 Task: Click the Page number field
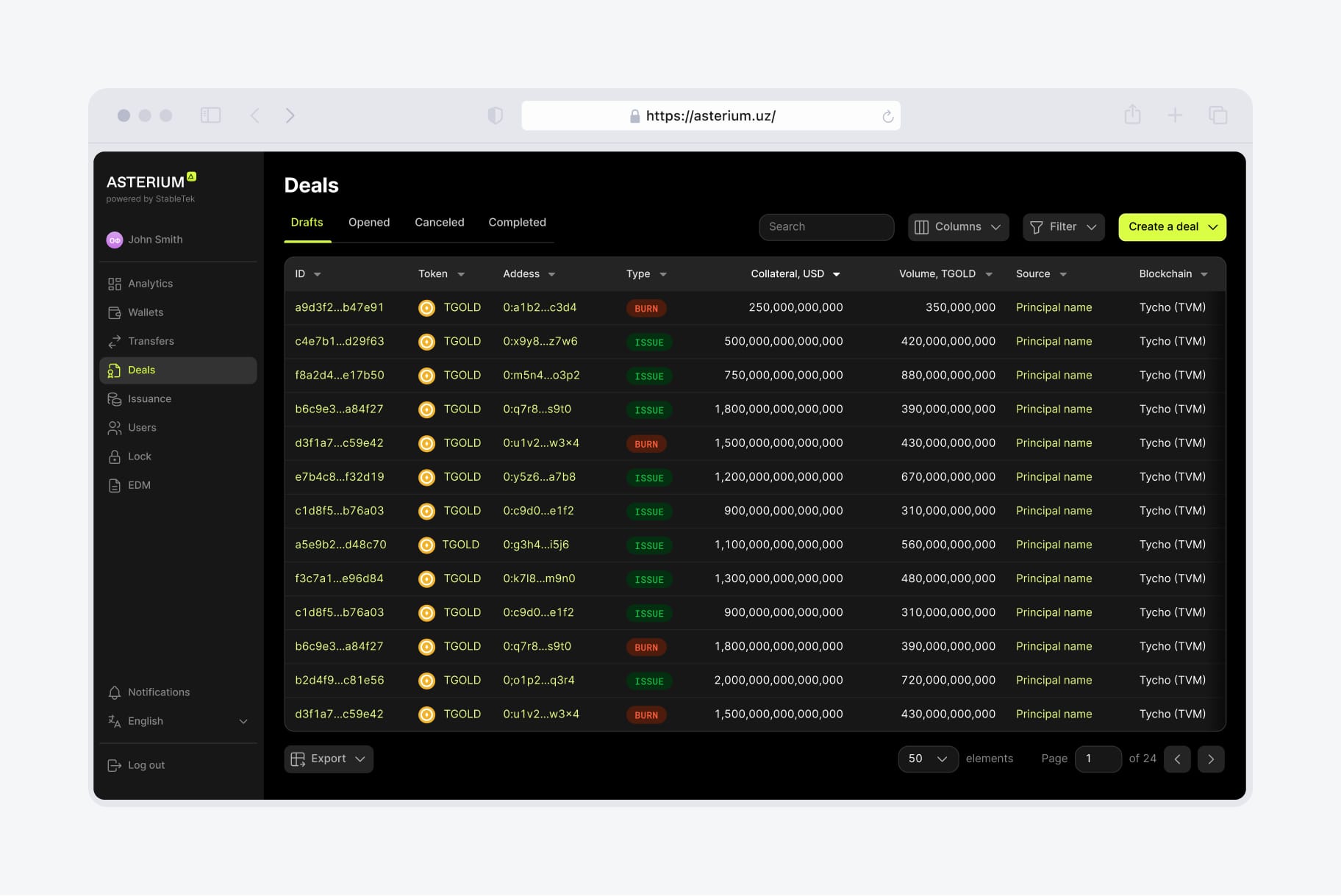1098,759
